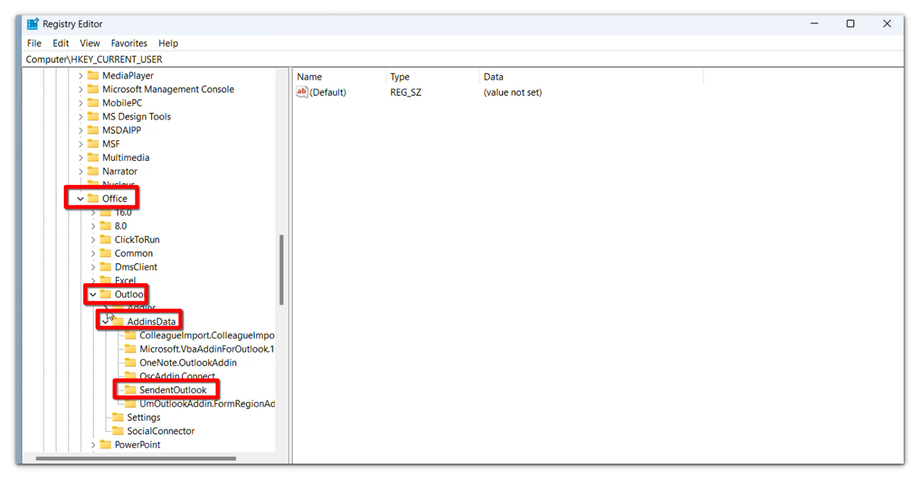The image size is (920, 481).
Task: Maximize the Registry Editor window
Action: coord(850,23)
